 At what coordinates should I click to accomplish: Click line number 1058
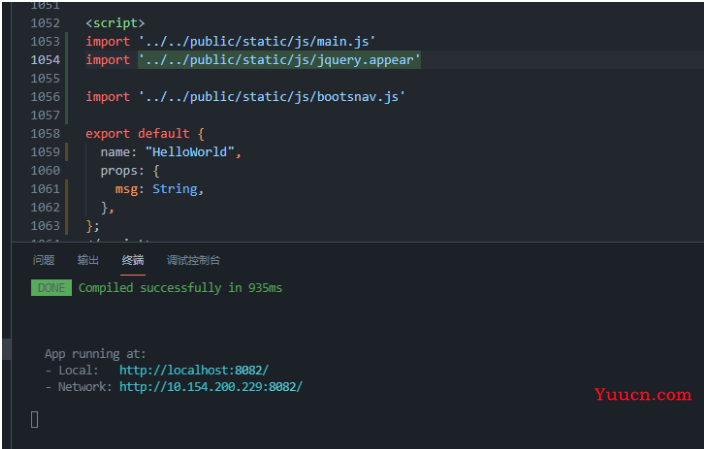point(45,133)
